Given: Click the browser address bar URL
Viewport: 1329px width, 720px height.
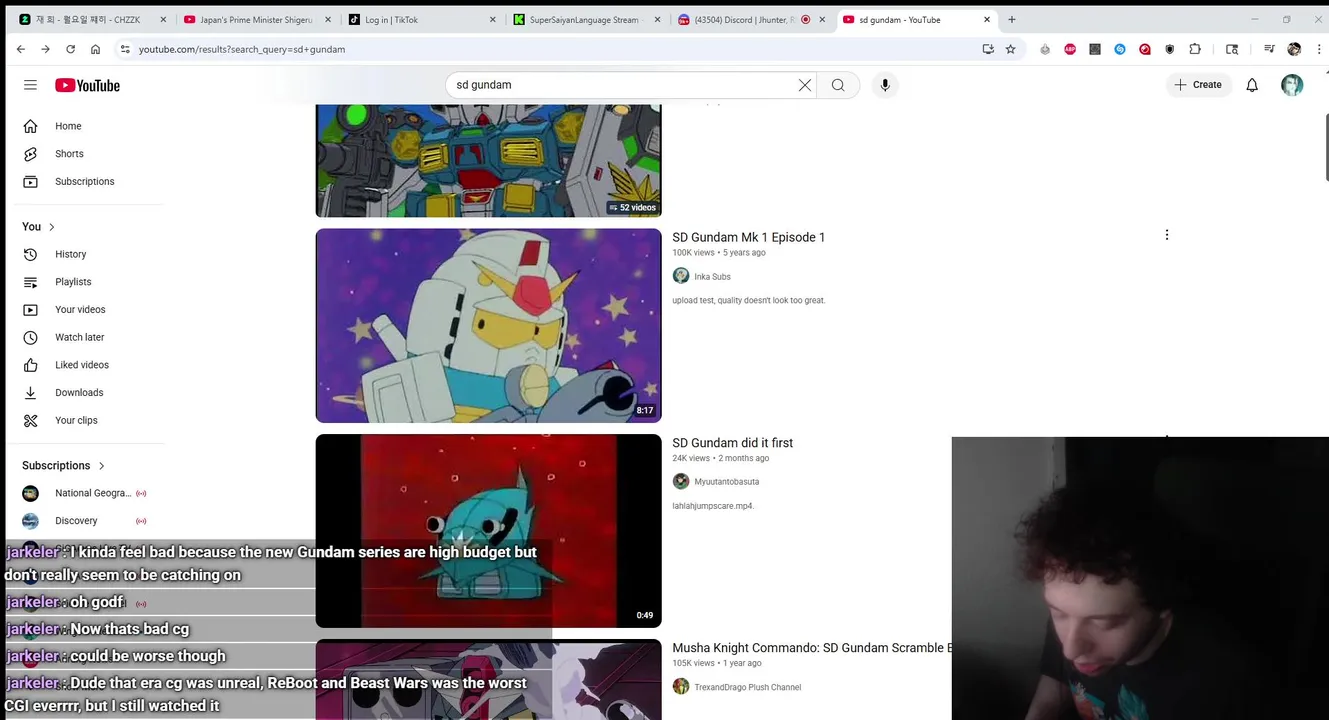Looking at the screenshot, I should click(x=242, y=49).
